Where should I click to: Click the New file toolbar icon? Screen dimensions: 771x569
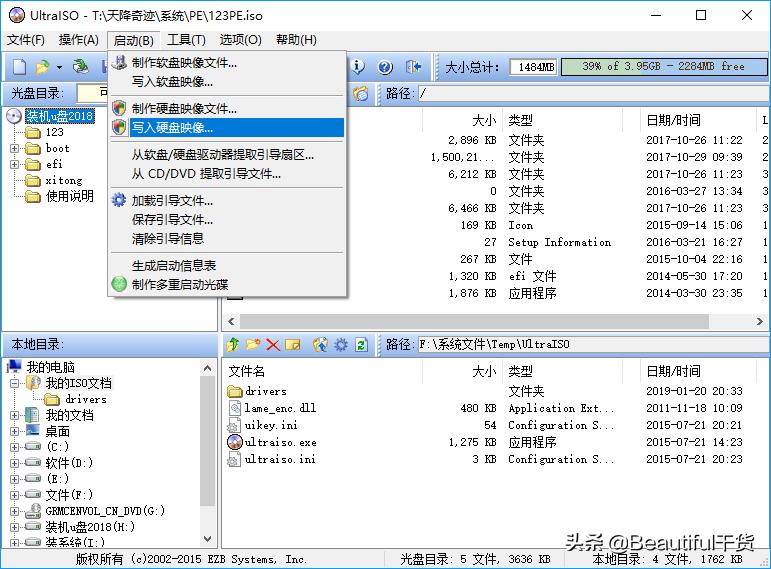20,66
